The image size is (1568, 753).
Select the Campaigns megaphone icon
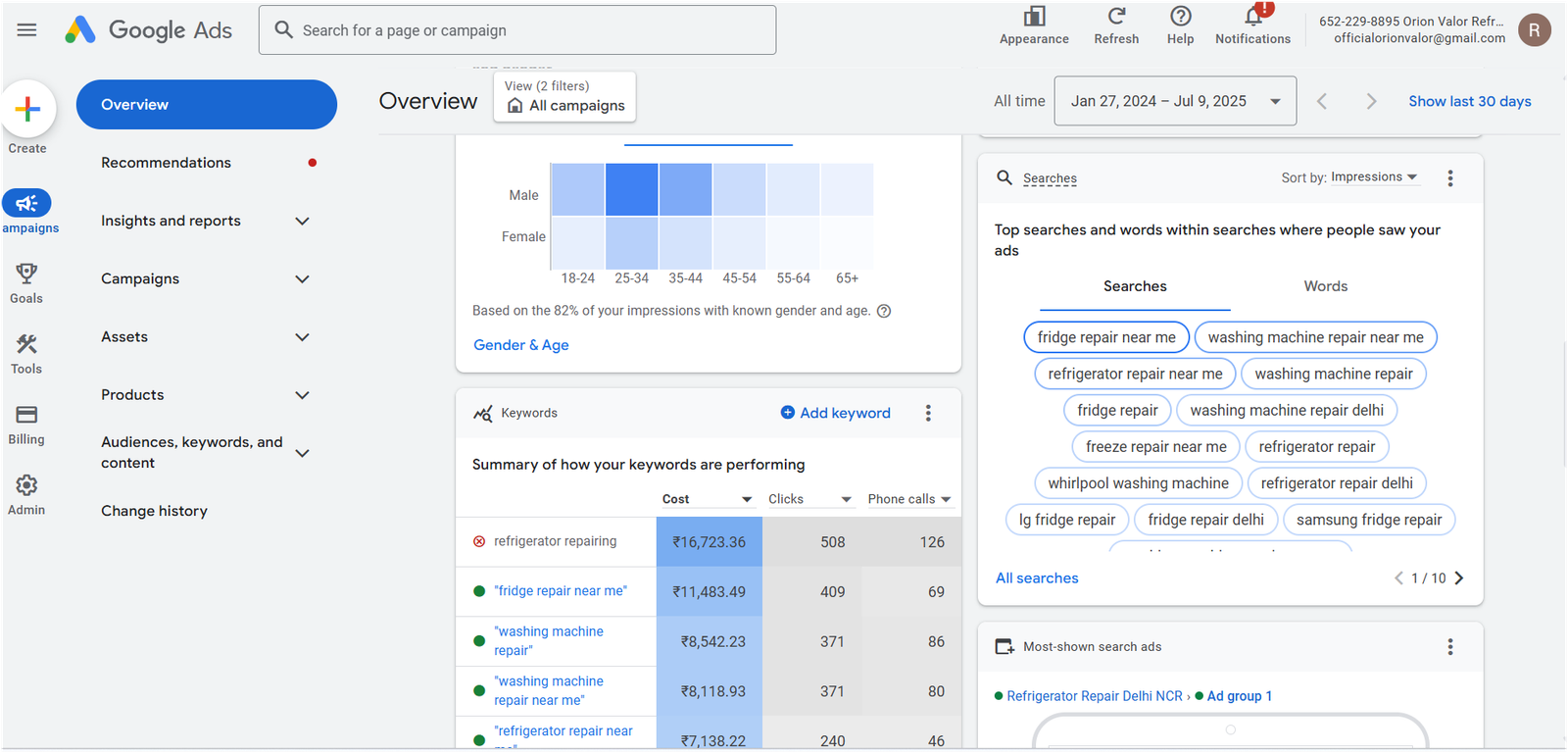point(26,203)
